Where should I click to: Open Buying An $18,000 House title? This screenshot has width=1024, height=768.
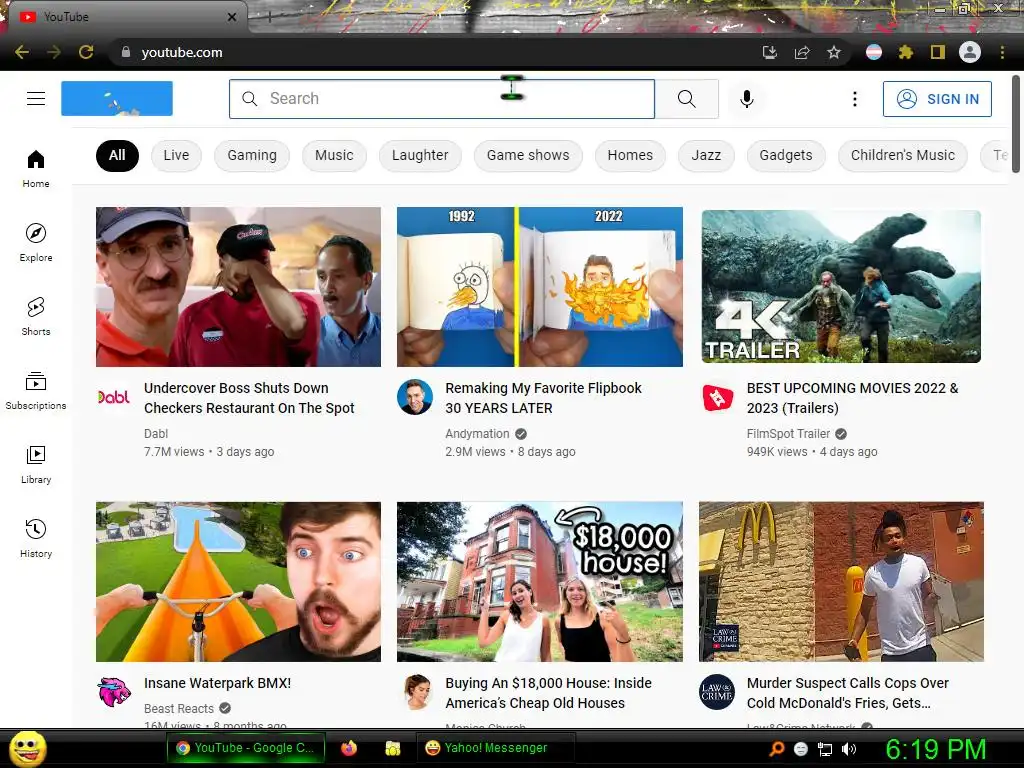pos(549,693)
